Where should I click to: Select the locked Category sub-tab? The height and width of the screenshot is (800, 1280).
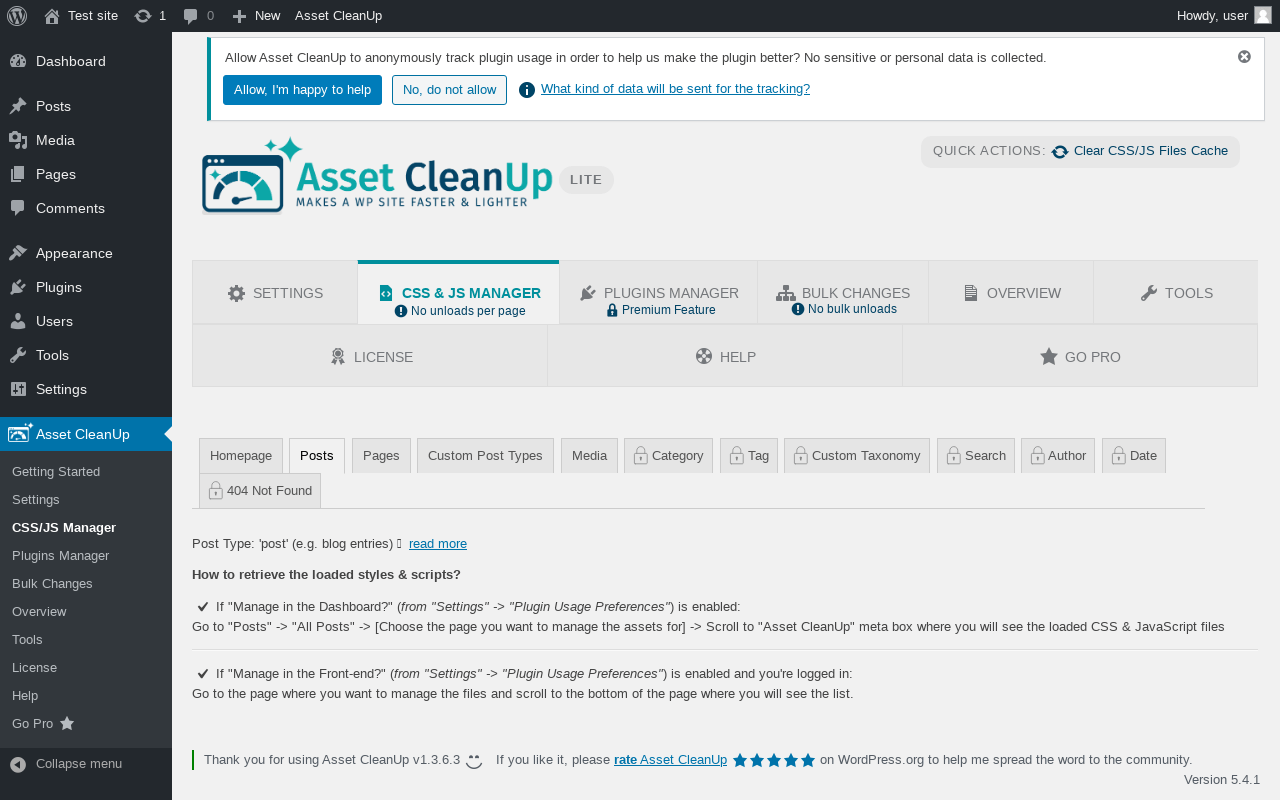pyautogui.click(x=668, y=456)
